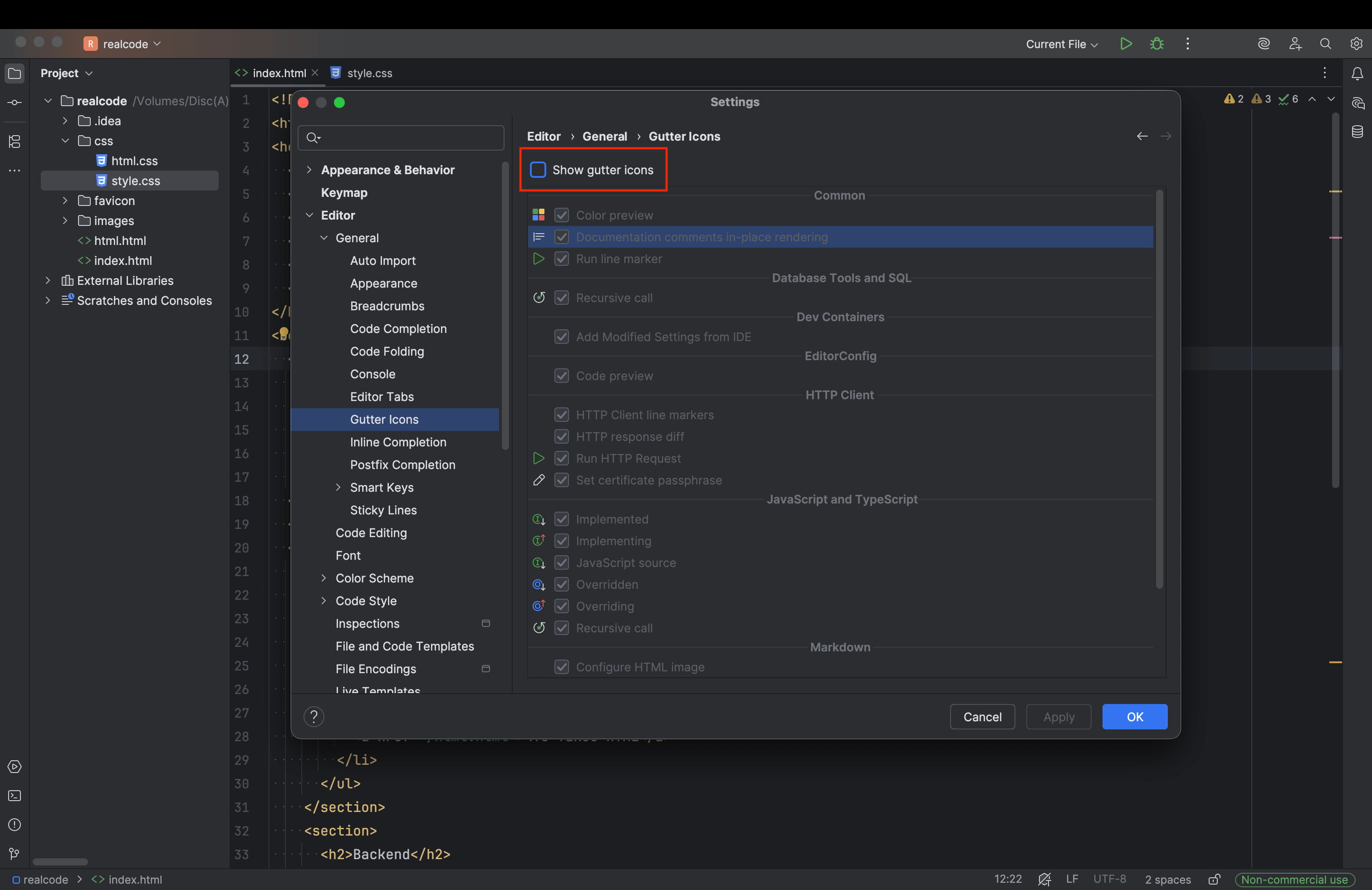Enable the Show gutter icons checkbox
Screen dimensions: 1372x890
click(538, 170)
